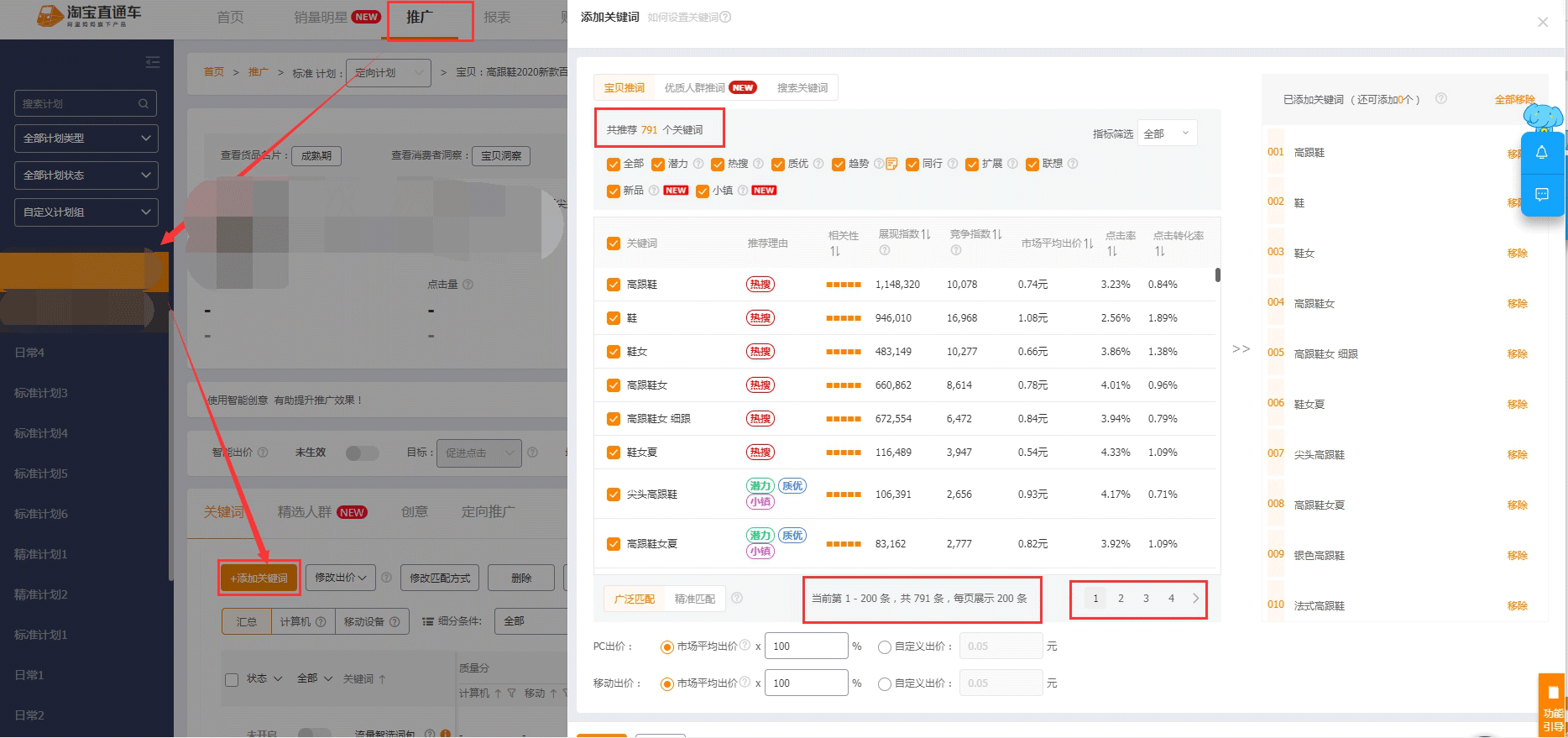
Task: Open the 自定义计划组 dropdown
Action: [x=86, y=212]
